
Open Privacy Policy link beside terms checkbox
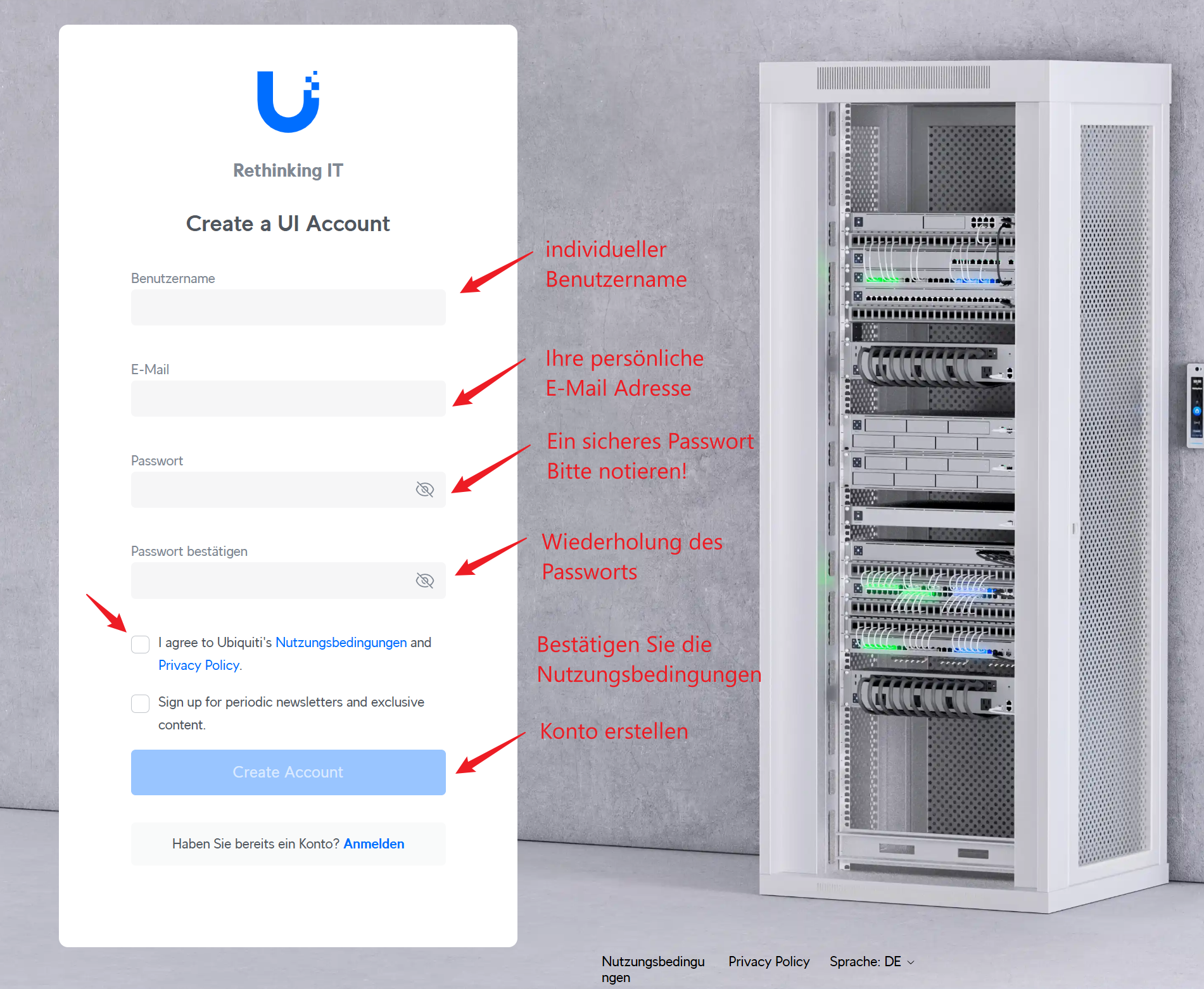(198, 665)
